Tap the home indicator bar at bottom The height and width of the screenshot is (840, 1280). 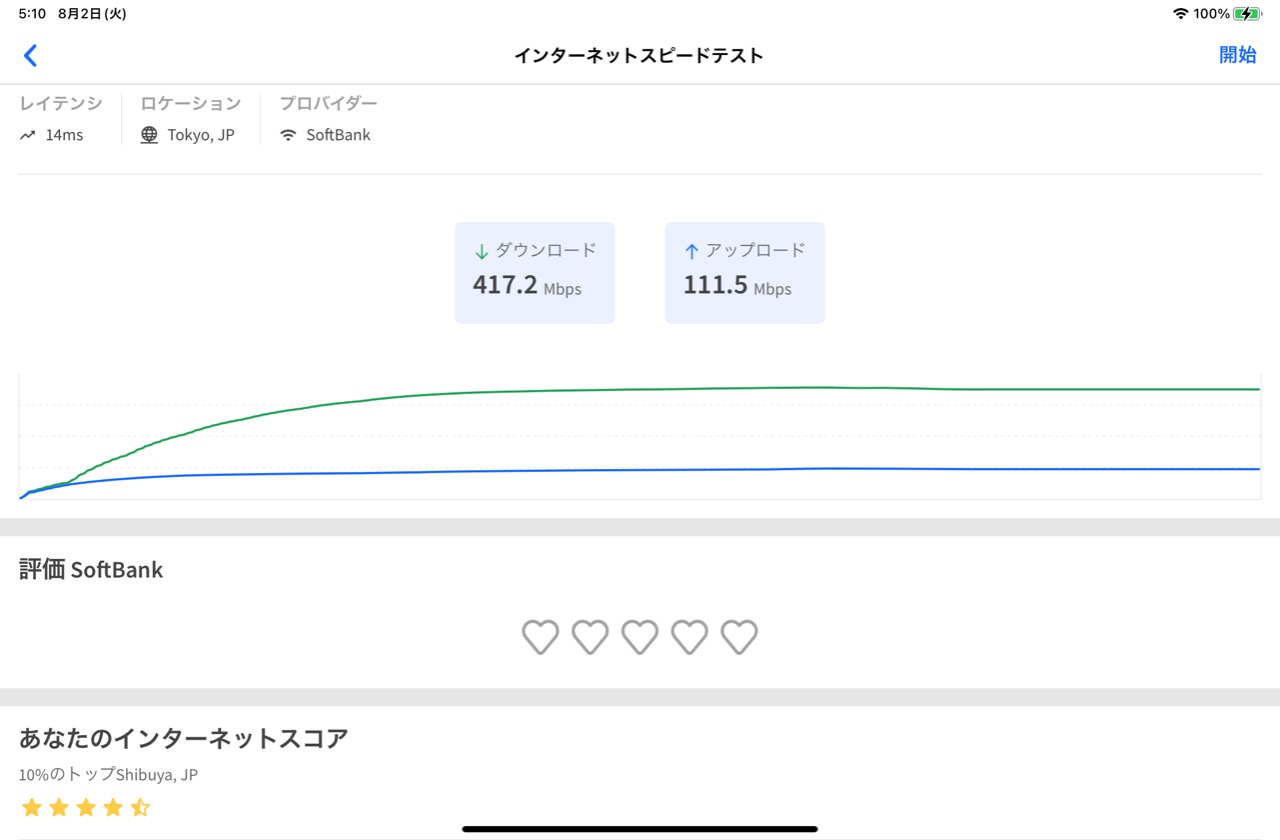pyautogui.click(x=640, y=829)
